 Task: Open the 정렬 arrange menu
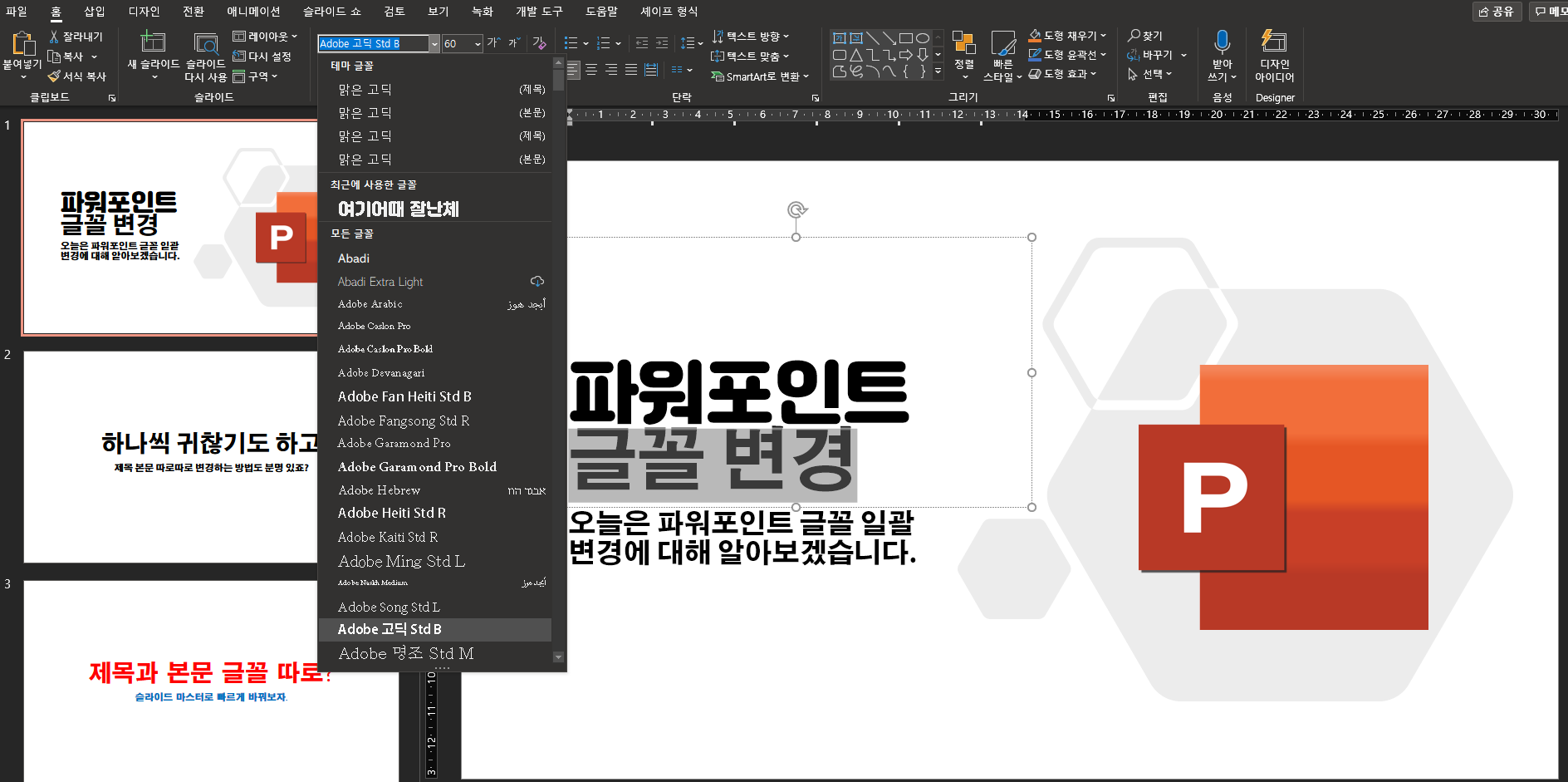964,55
